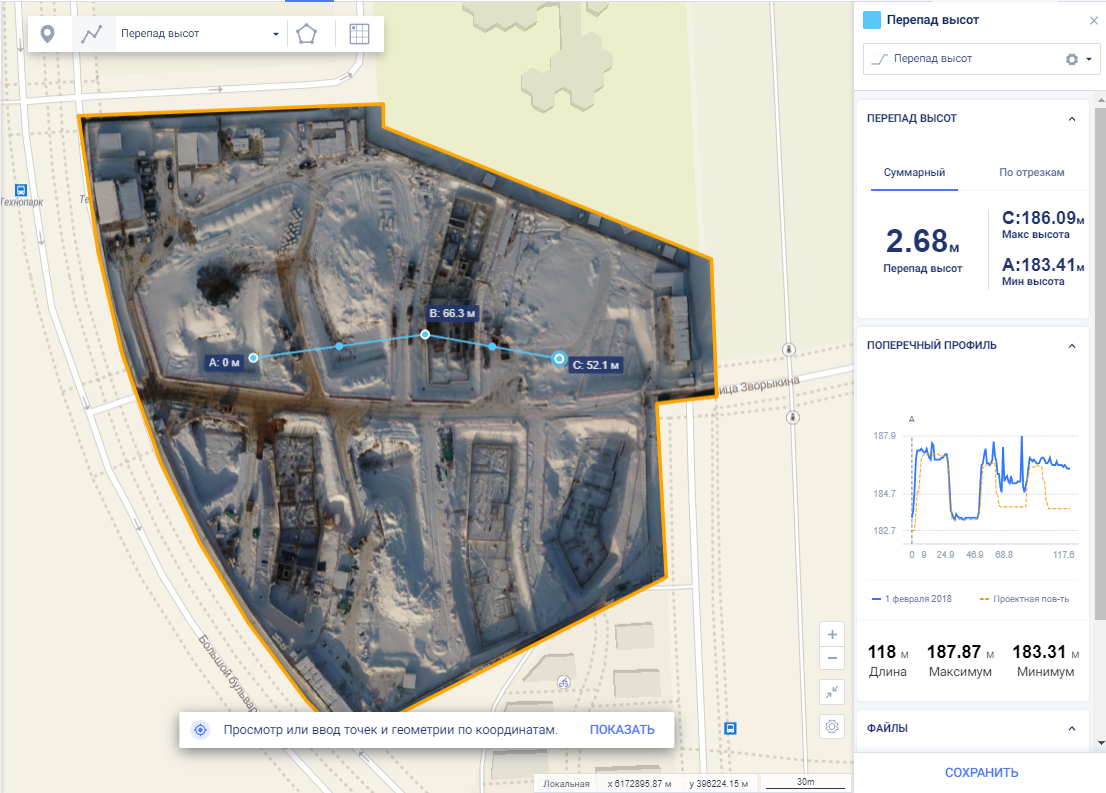
Task: Collapse the ПОПЕРЕЧНЫЙ ПРОФИЛЬ section
Action: click(x=1072, y=346)
